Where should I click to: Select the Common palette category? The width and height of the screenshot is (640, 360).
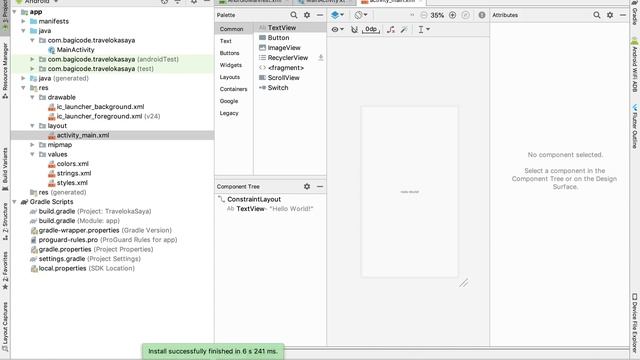[x=231, y=29]
